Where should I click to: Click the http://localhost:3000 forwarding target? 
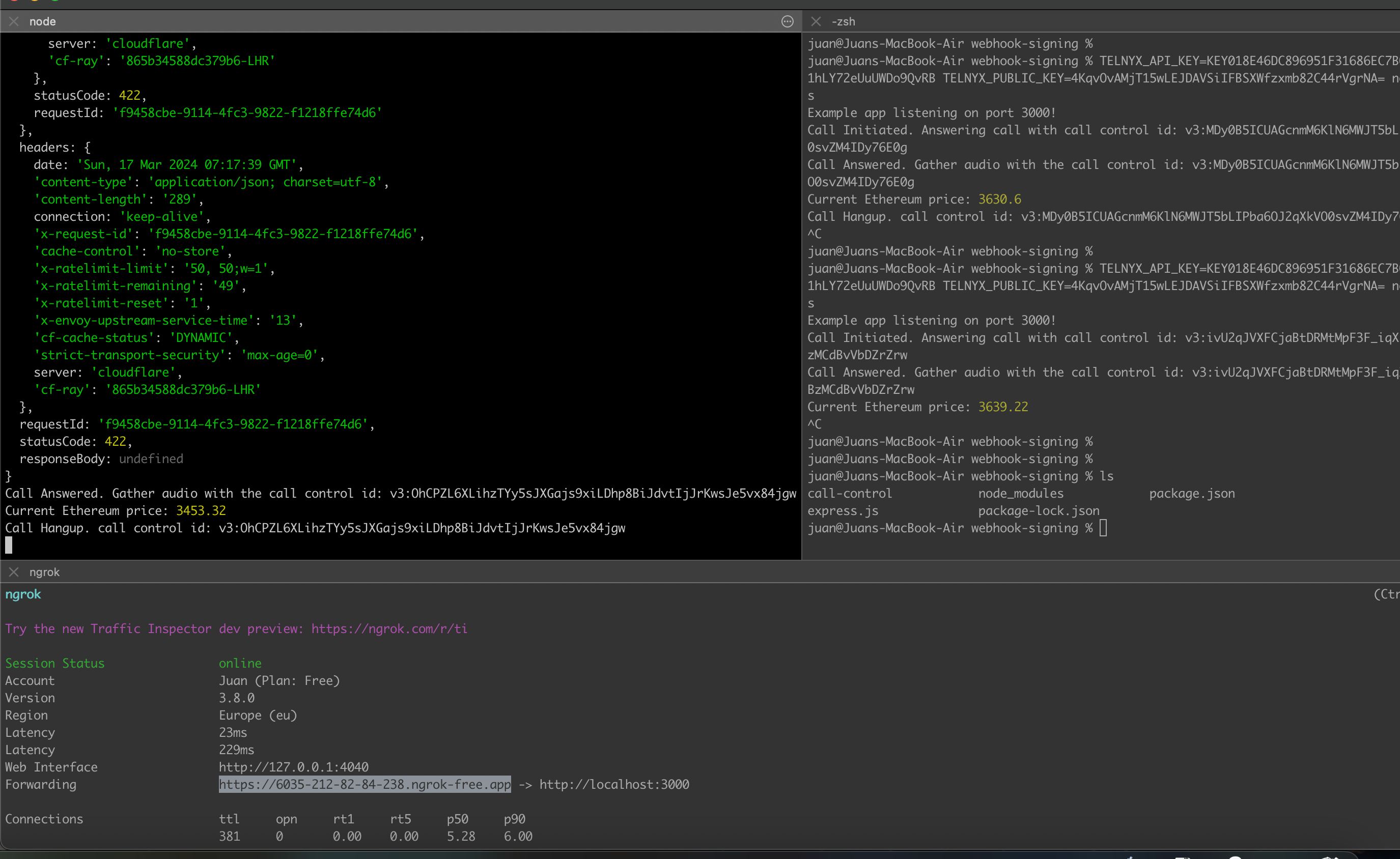tap(614, 785)
